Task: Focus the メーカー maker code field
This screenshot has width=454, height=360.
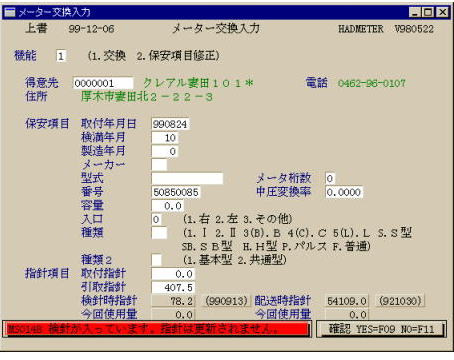Action: pyautogui.click(x=159, y=165)
